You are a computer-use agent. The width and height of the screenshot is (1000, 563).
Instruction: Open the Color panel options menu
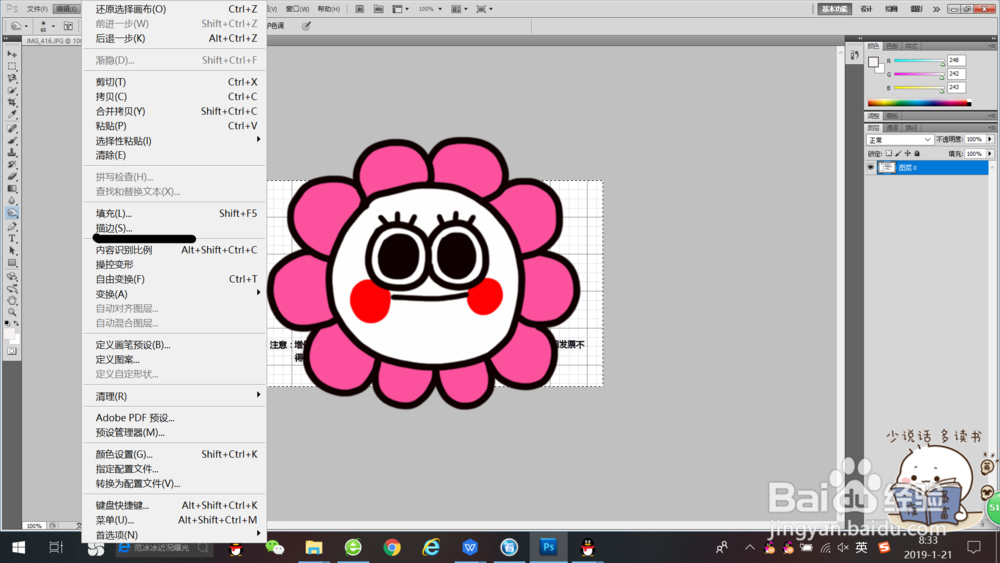[x=991, y=46]
